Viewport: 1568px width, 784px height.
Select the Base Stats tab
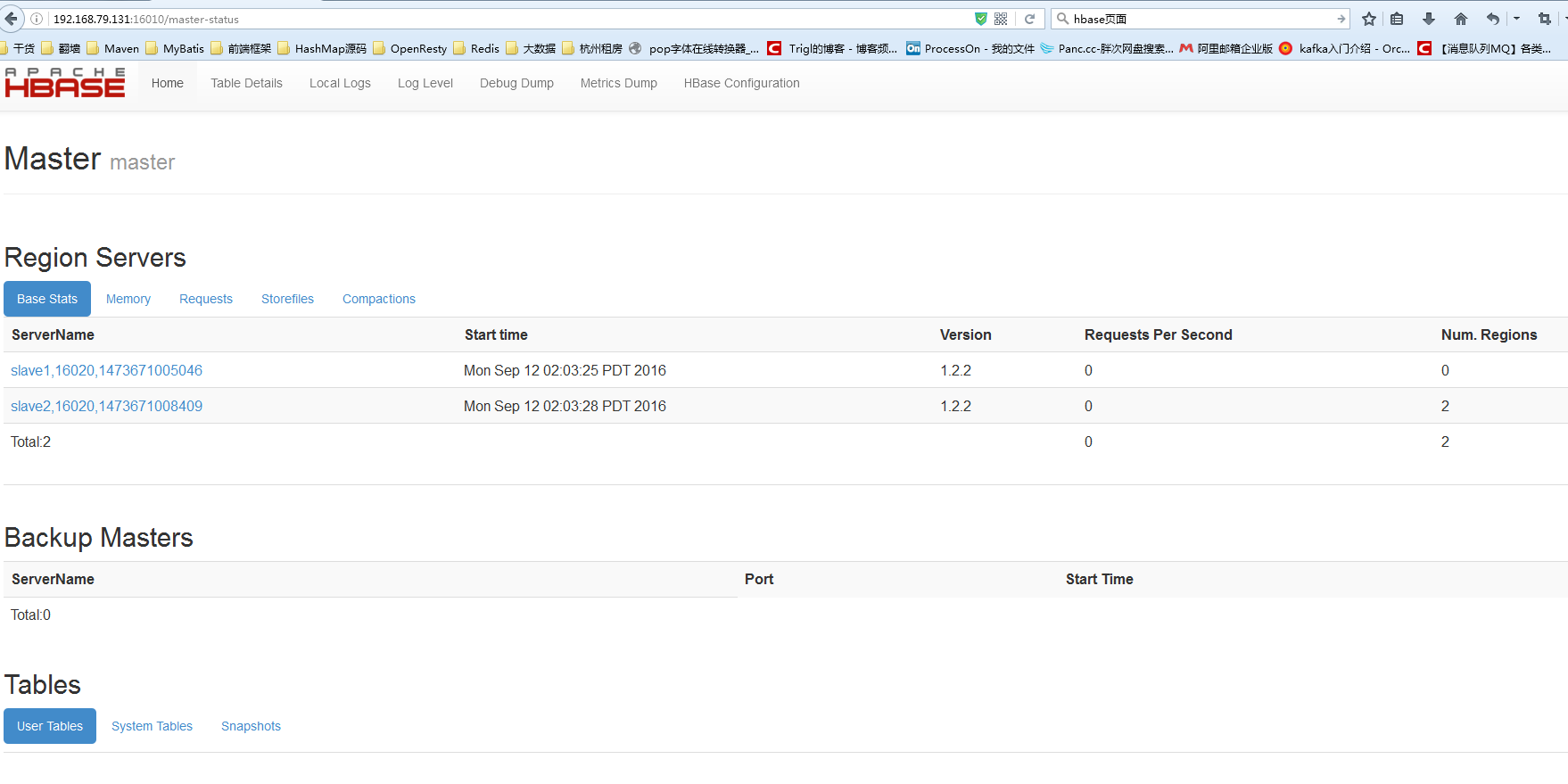(x=47, y=299)
